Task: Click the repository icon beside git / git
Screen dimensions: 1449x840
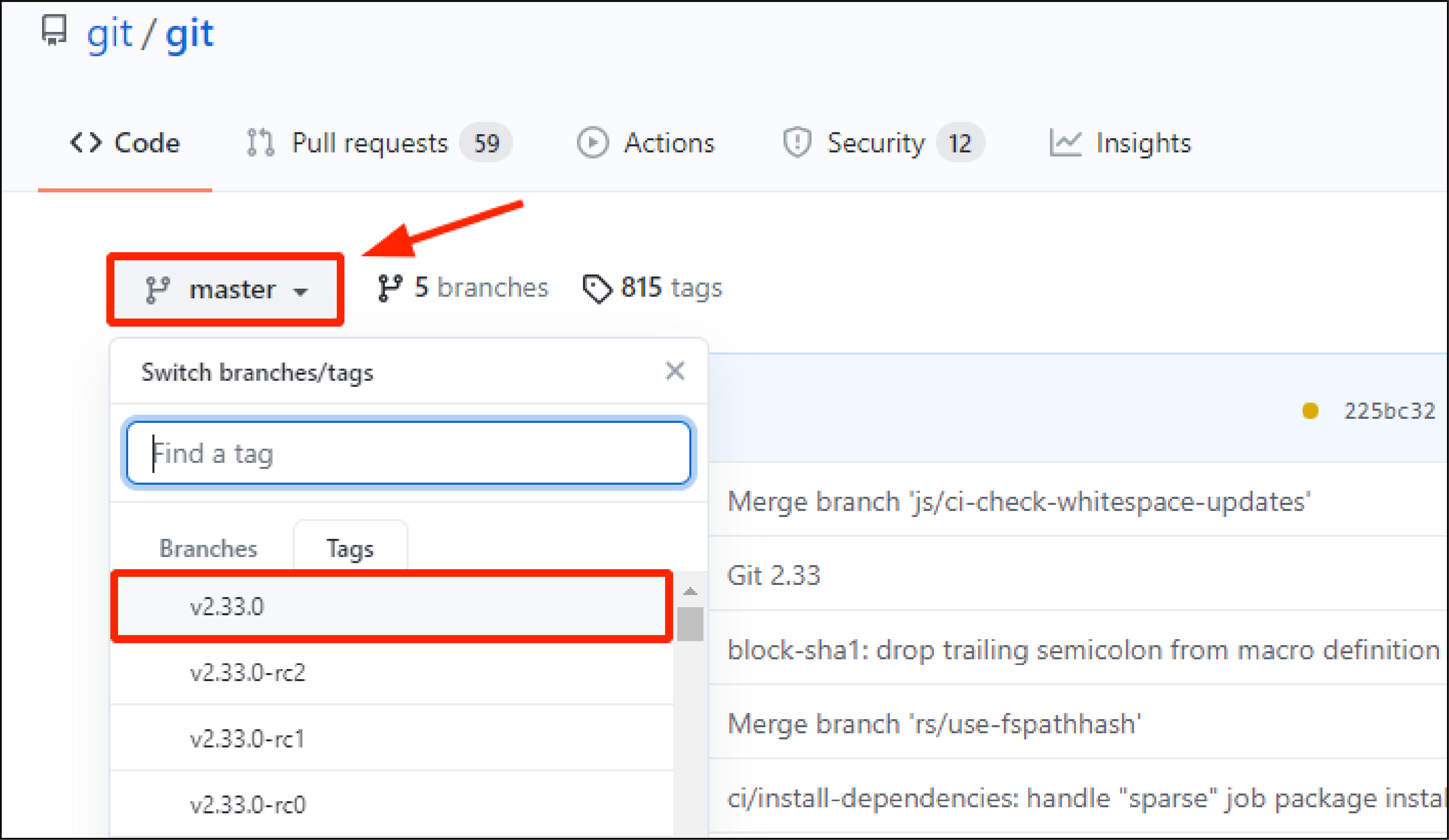Action: (54, 30)
